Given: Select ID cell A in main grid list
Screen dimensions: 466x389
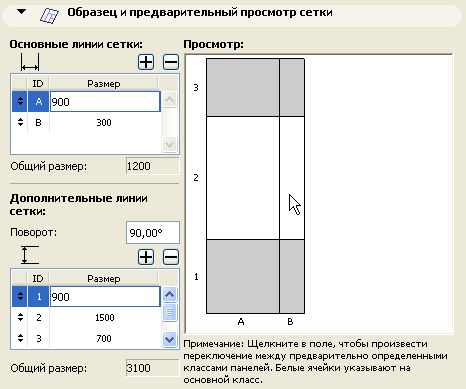Looking at the screenshot, I should [x=39, y=101].
